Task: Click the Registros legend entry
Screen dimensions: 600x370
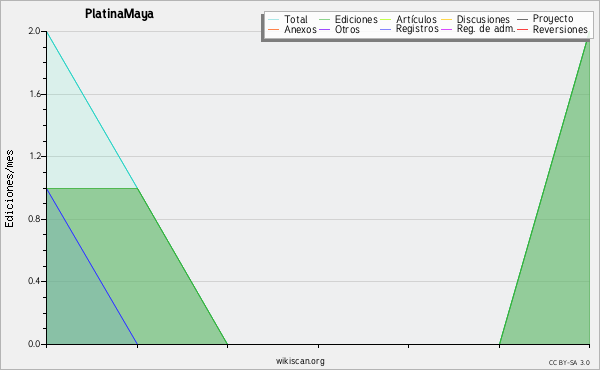Action: pos(409,29)
